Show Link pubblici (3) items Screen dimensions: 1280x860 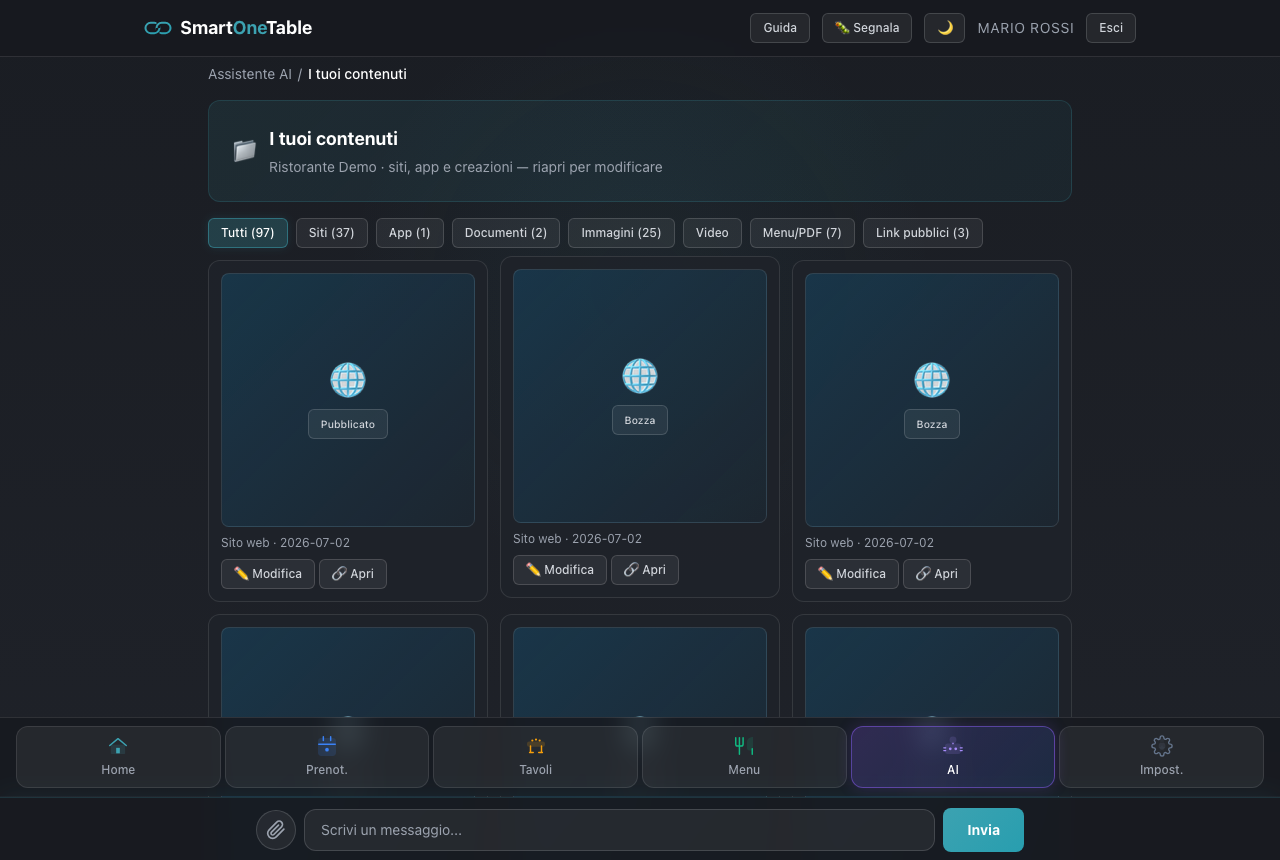point(923,233)
